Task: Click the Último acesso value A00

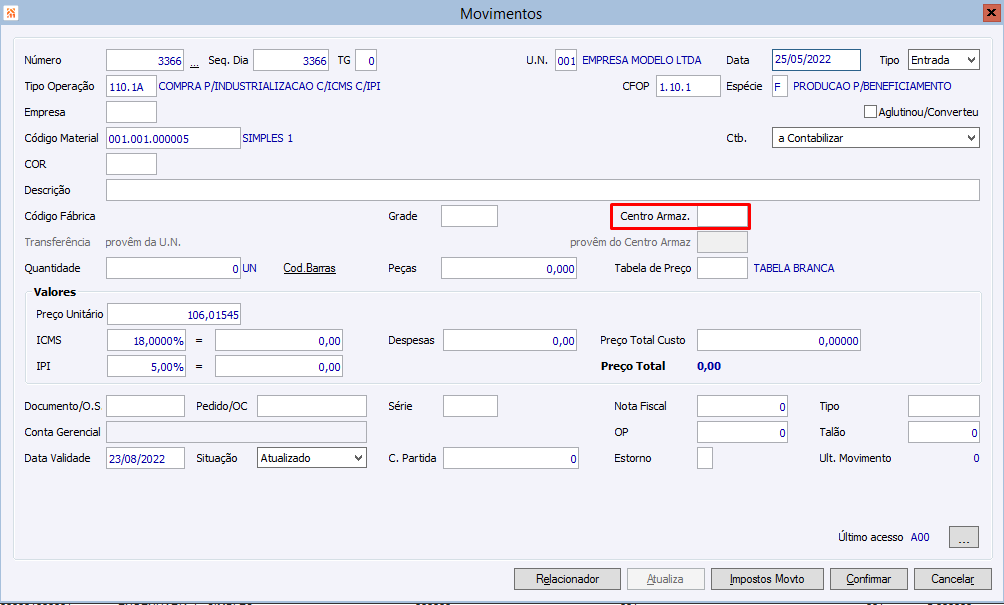Action: [920, 537]
